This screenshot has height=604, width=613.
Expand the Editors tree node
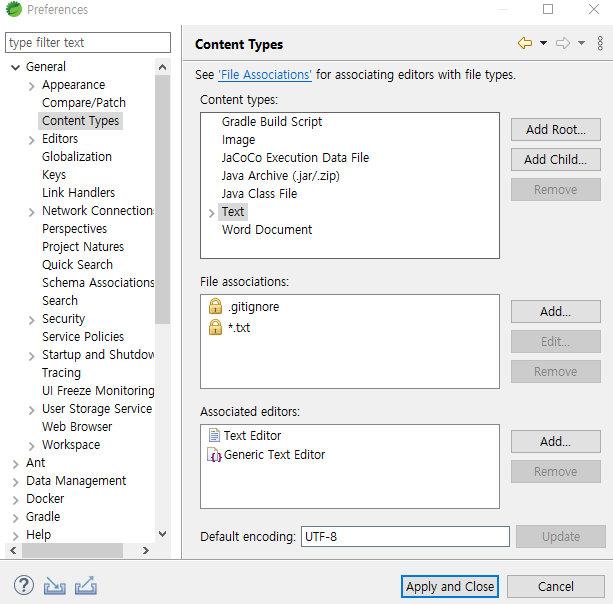32,140
